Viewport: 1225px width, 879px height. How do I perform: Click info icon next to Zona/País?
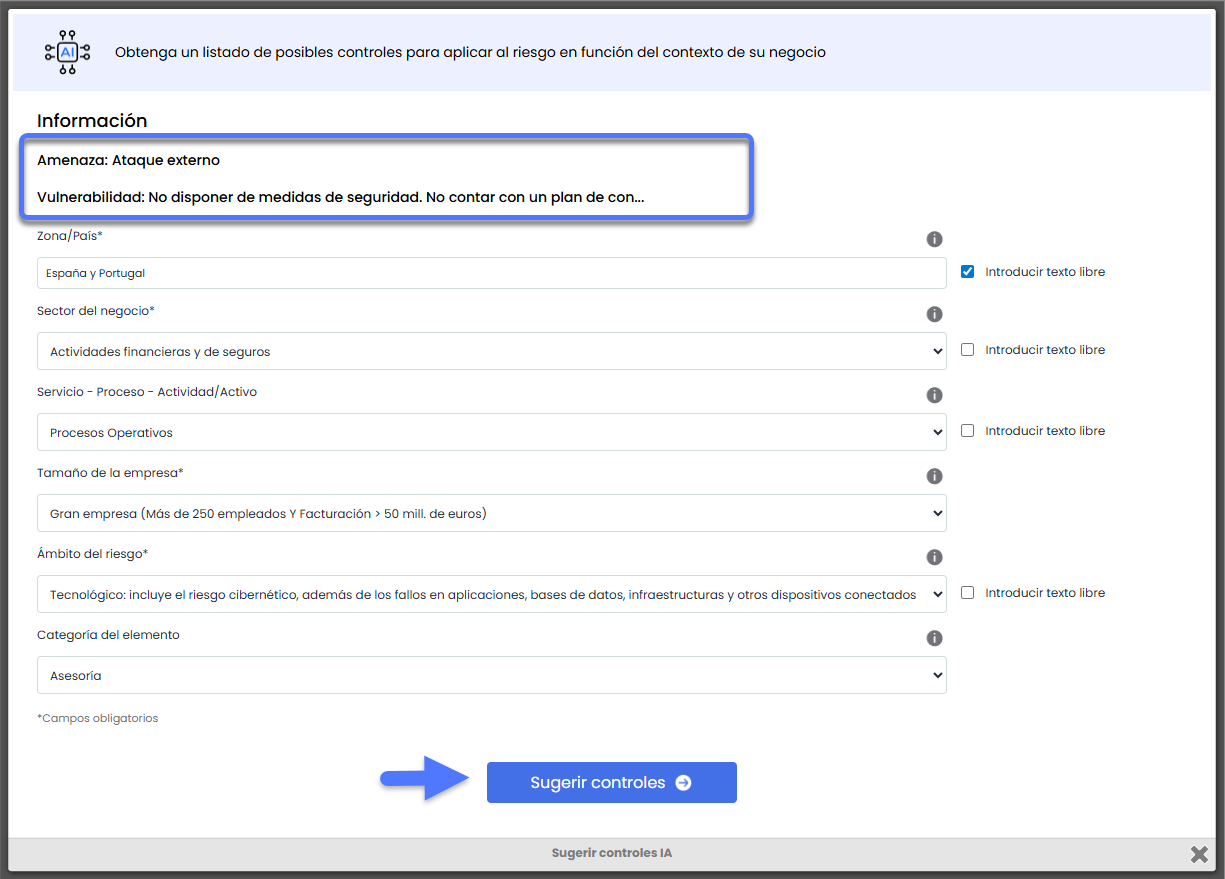click(934, 239)
